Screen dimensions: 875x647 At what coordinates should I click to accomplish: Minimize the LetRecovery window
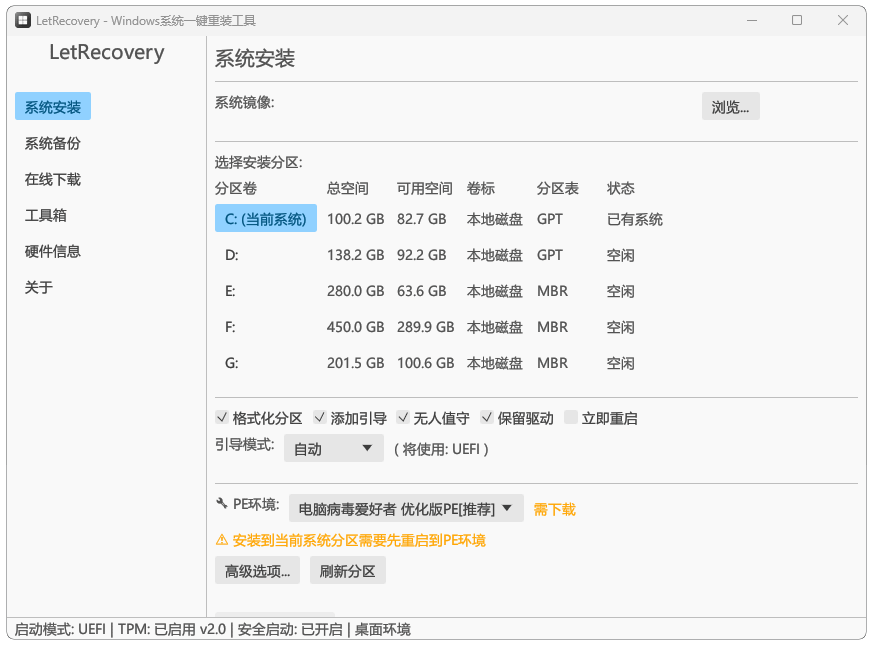click(x=751, y=20)
